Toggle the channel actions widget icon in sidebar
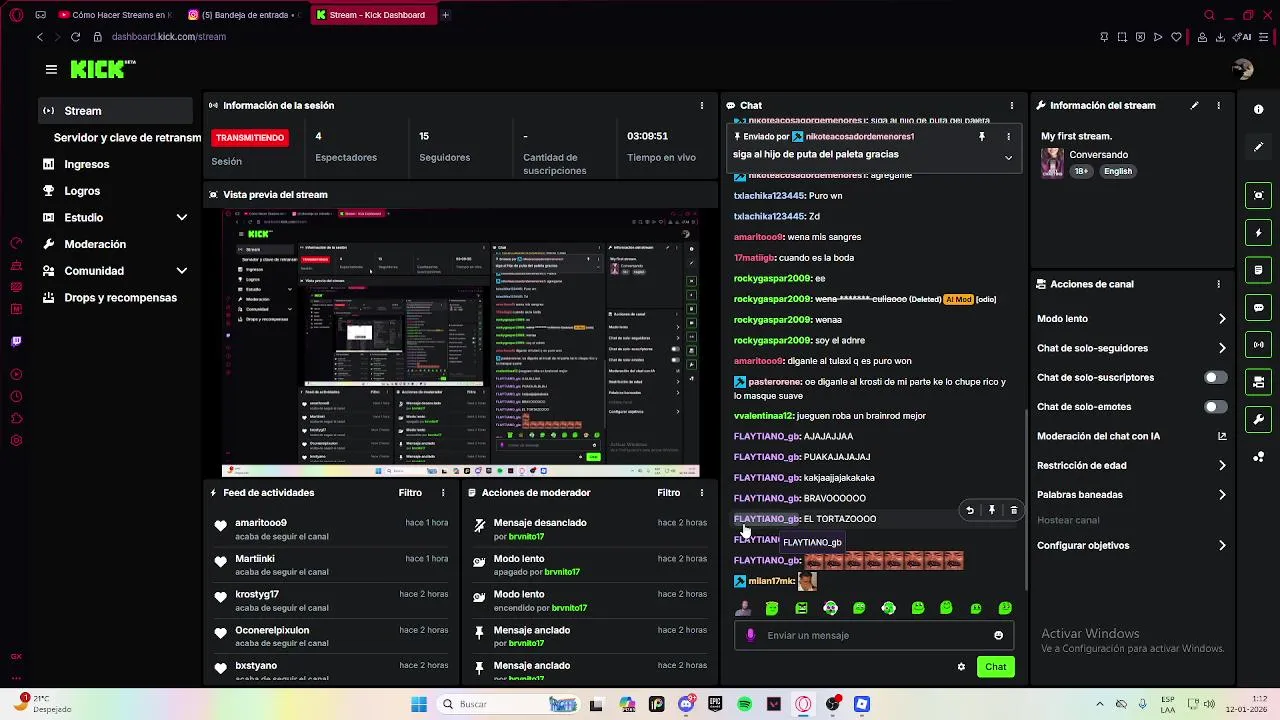Image resolution: width=1280 pixels, height=720 pixels. click(x=1258, y=382)
